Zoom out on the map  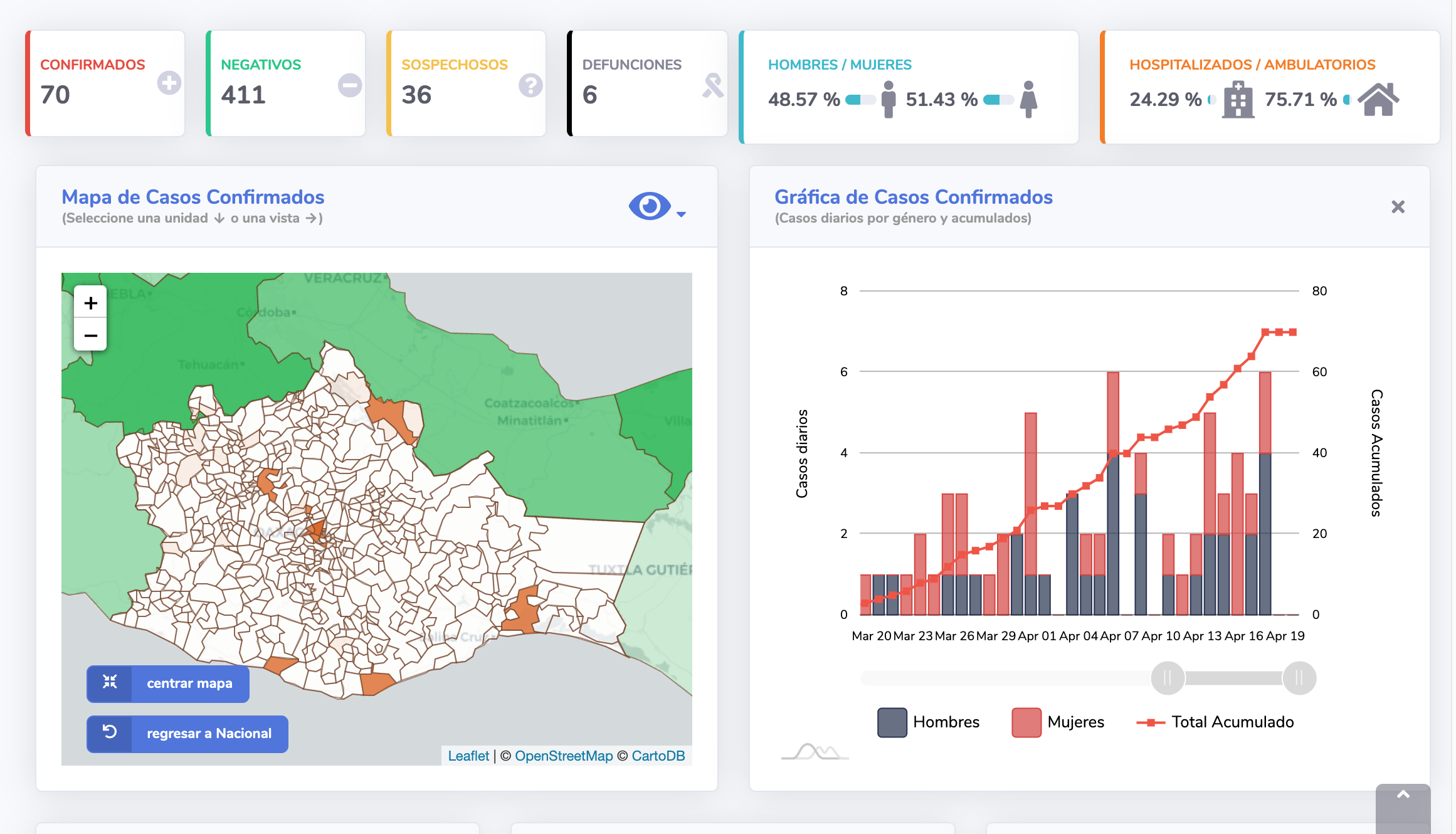point(91,335)
